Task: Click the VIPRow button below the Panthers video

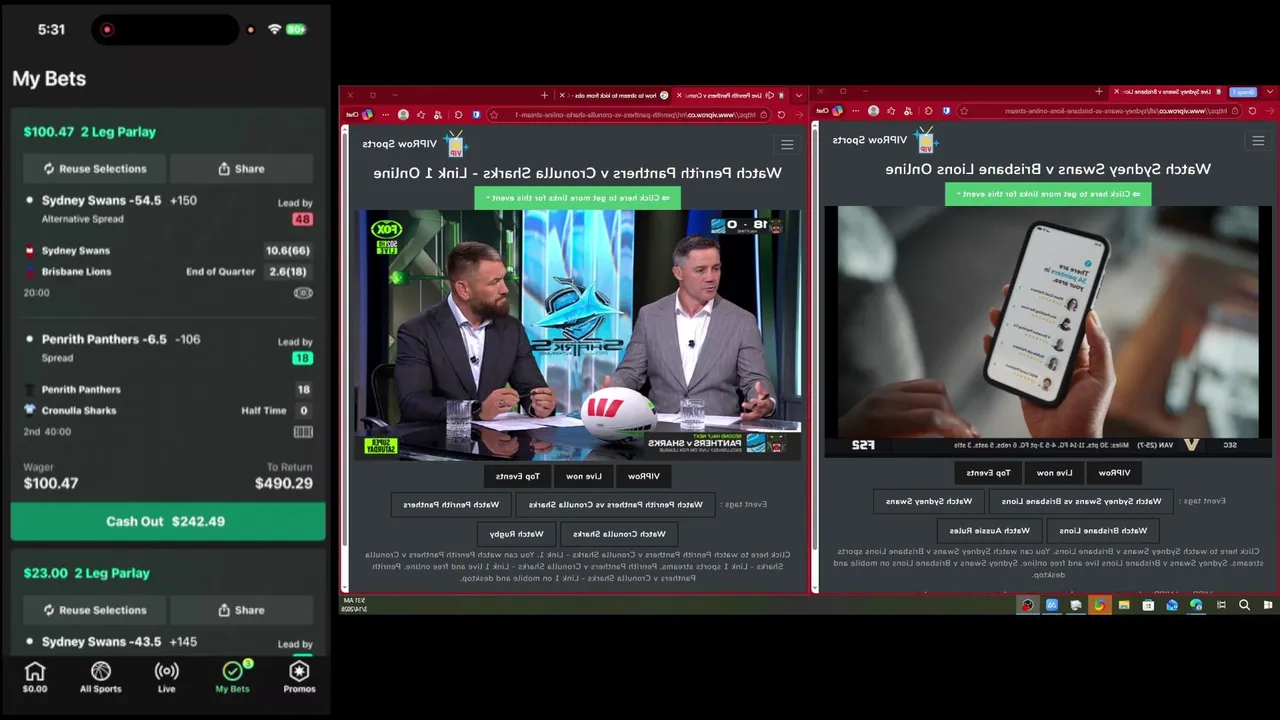Action: (644, 476)
